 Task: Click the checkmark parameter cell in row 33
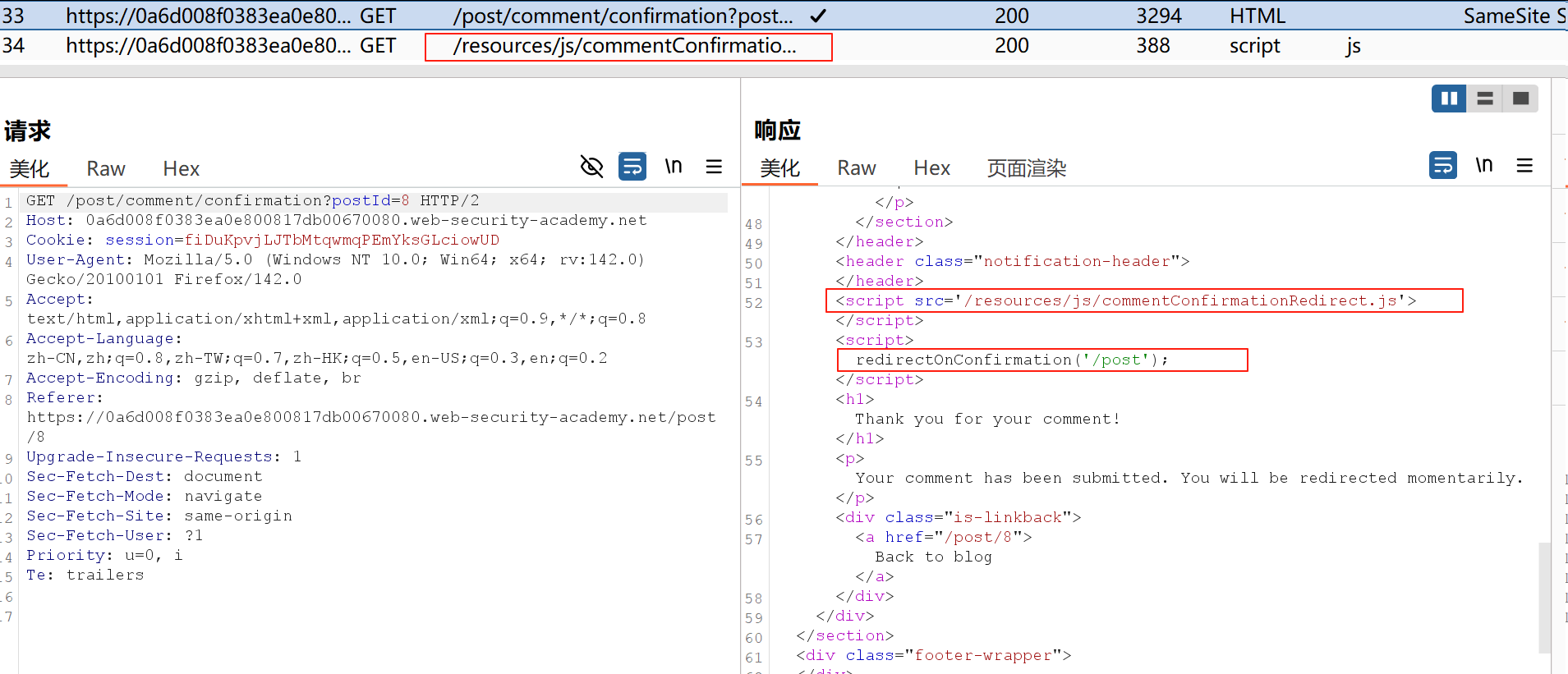pos(818,16)
